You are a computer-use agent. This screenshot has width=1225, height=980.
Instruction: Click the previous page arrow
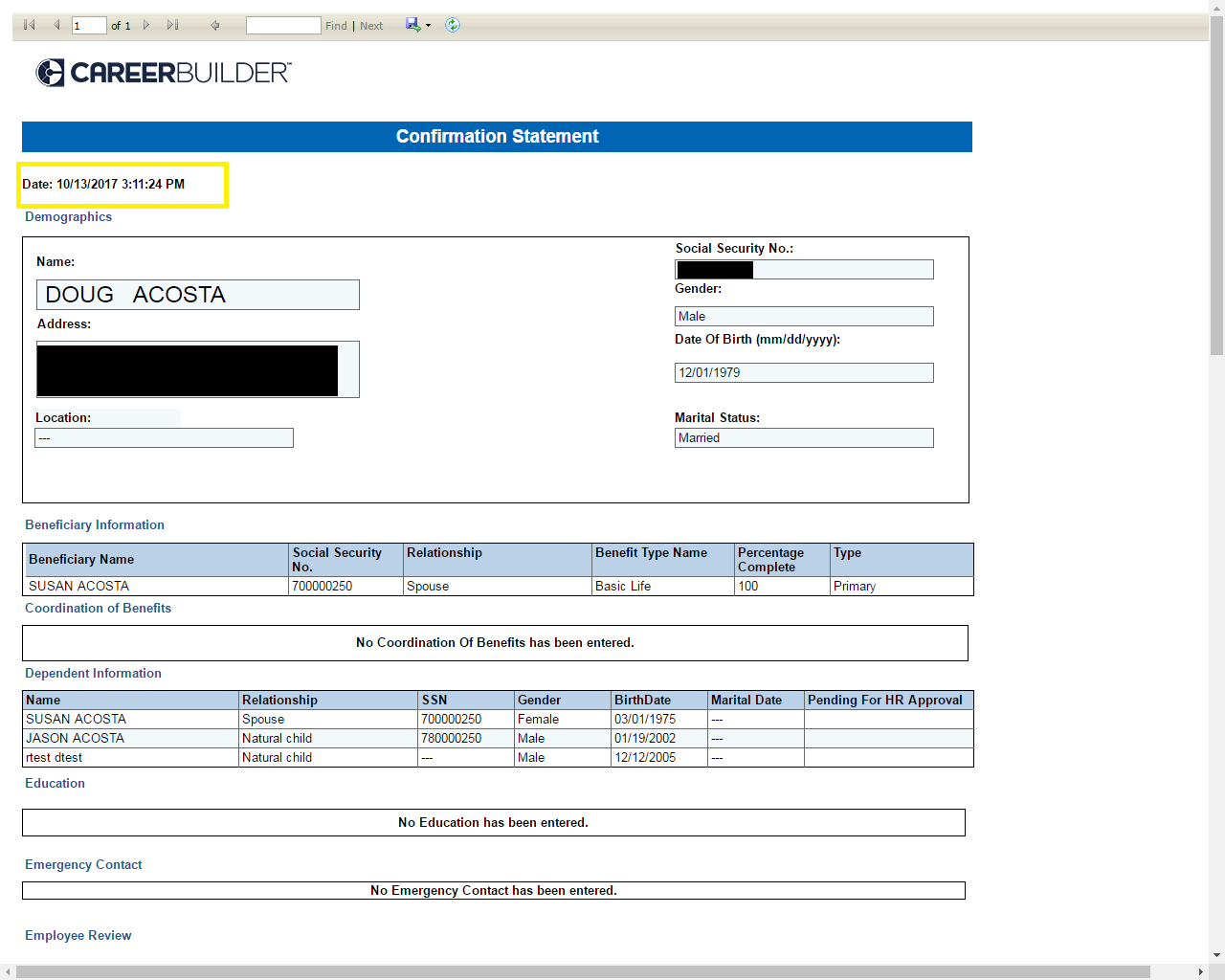click(x=56, y=25)
